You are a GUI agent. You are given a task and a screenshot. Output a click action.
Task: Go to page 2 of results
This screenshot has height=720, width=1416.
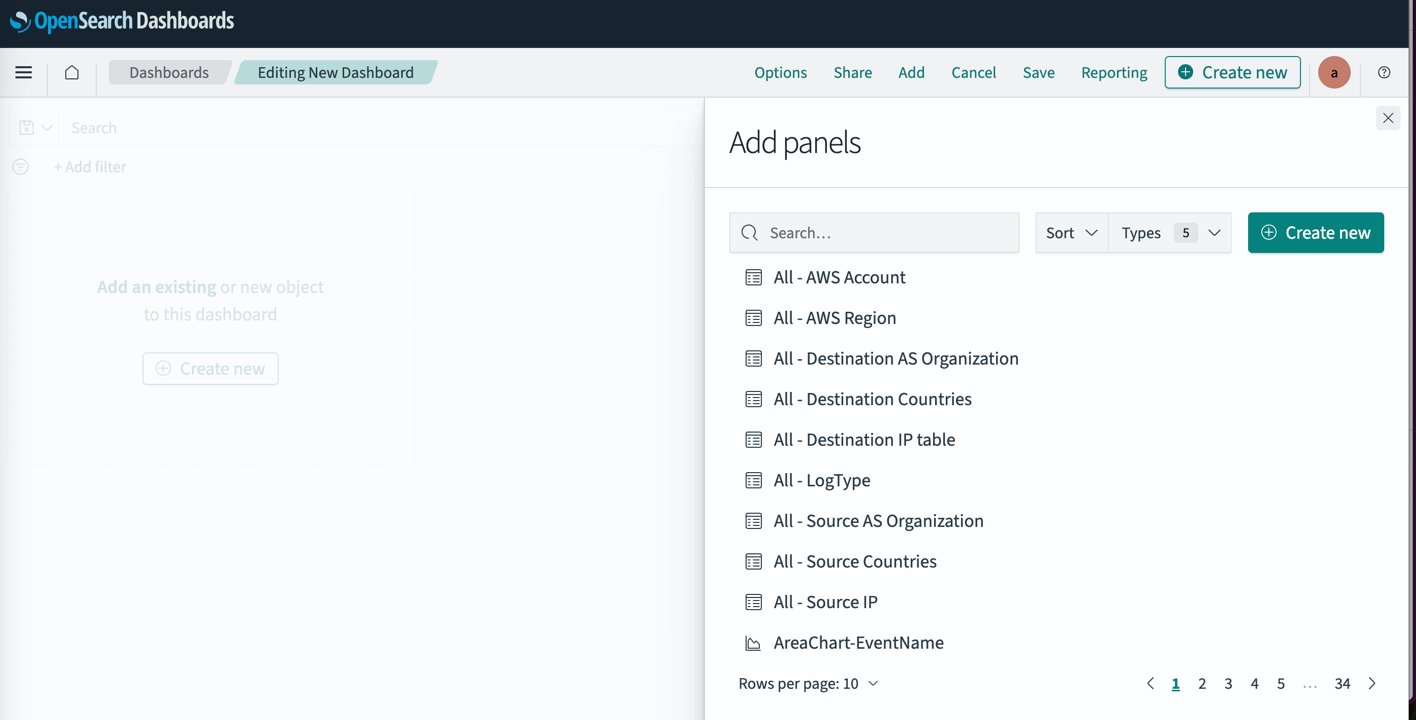[1202, 684]
